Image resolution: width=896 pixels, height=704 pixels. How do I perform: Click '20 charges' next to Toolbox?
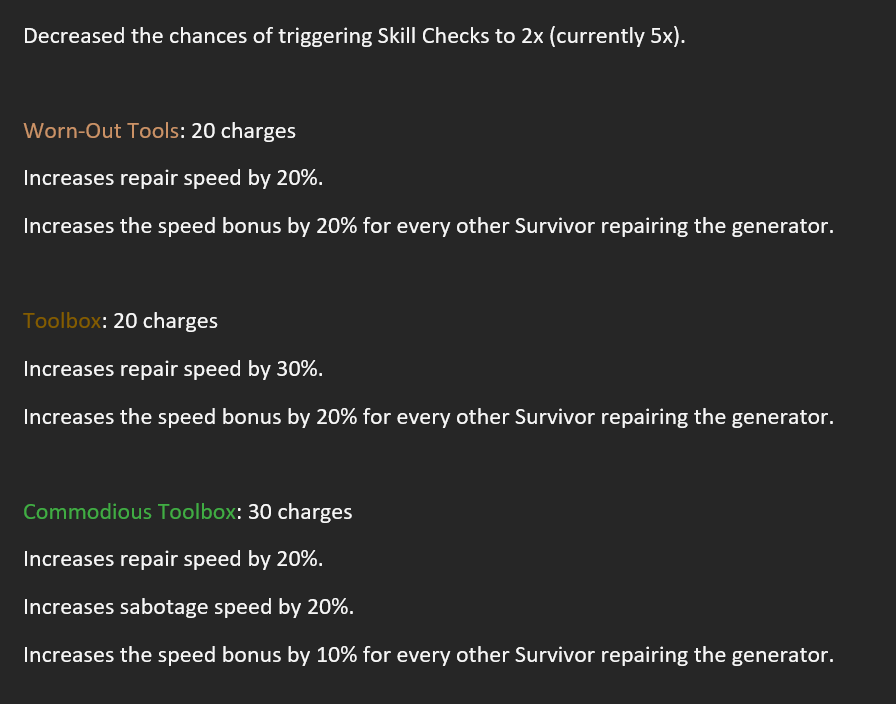pyautogui.click(x=165, y=321)
